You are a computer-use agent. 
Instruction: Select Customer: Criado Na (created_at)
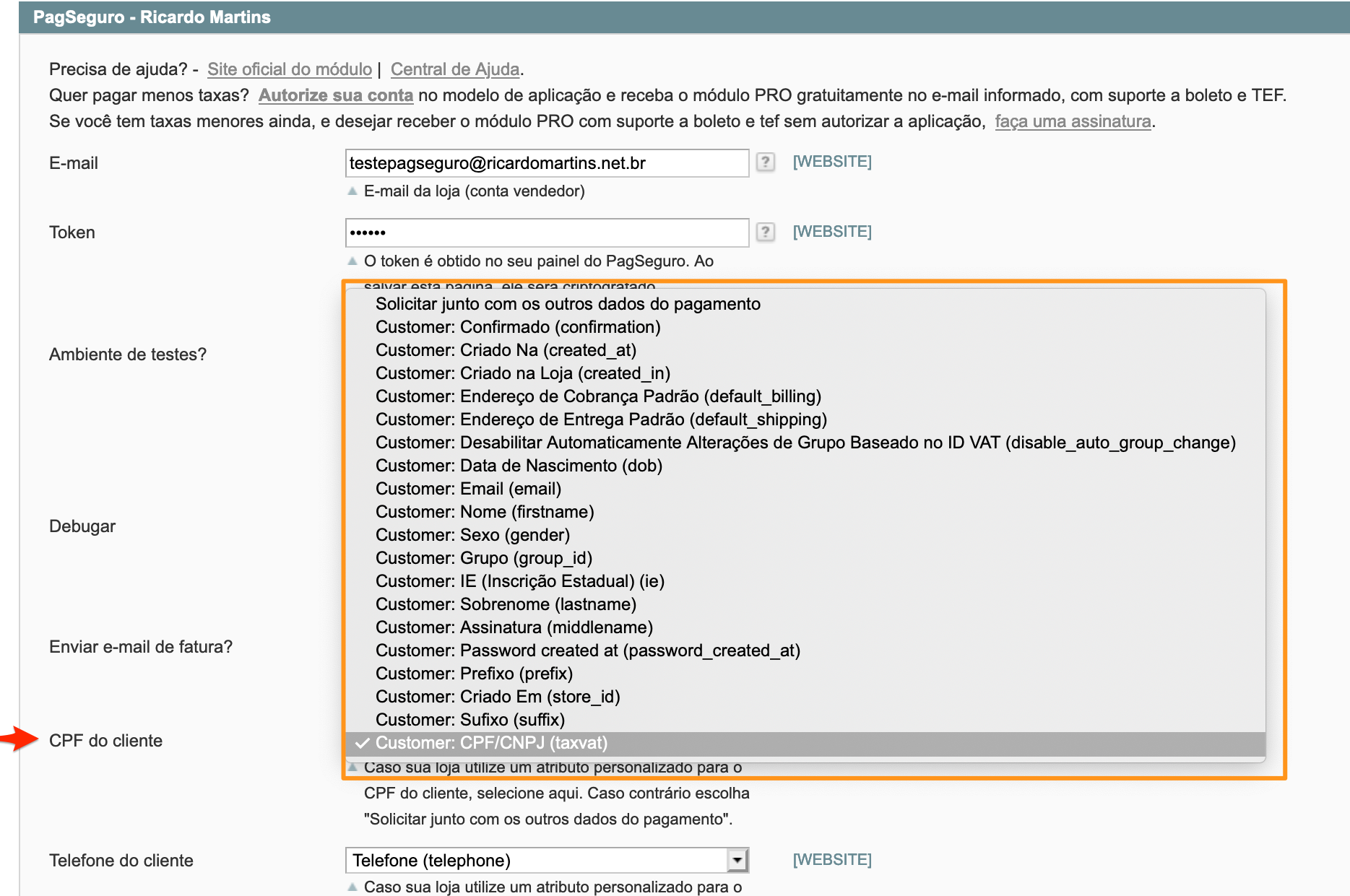coord(805,350)
